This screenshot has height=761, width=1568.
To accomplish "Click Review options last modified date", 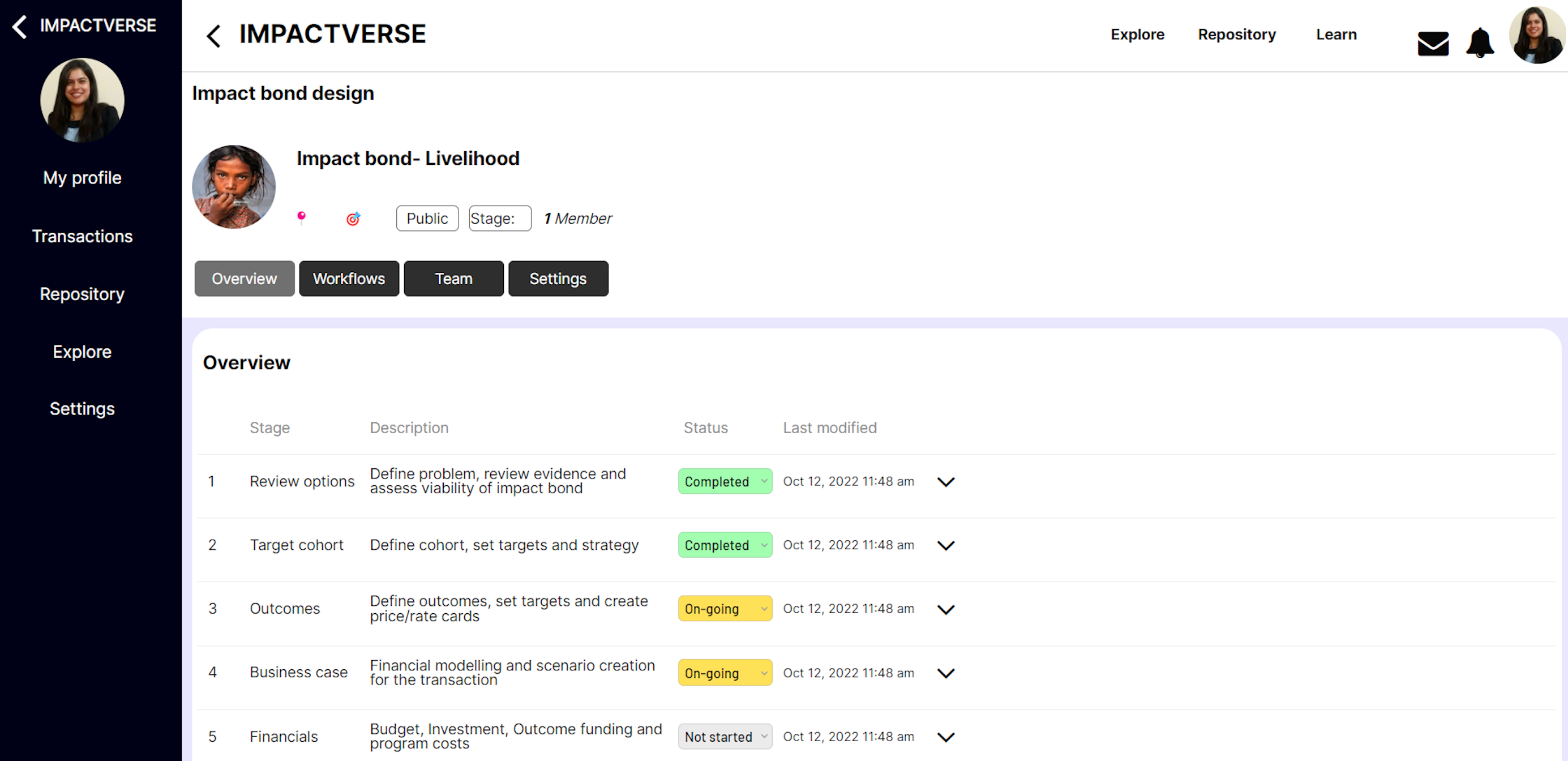I will pyautogui.click(x=849, y=481).
